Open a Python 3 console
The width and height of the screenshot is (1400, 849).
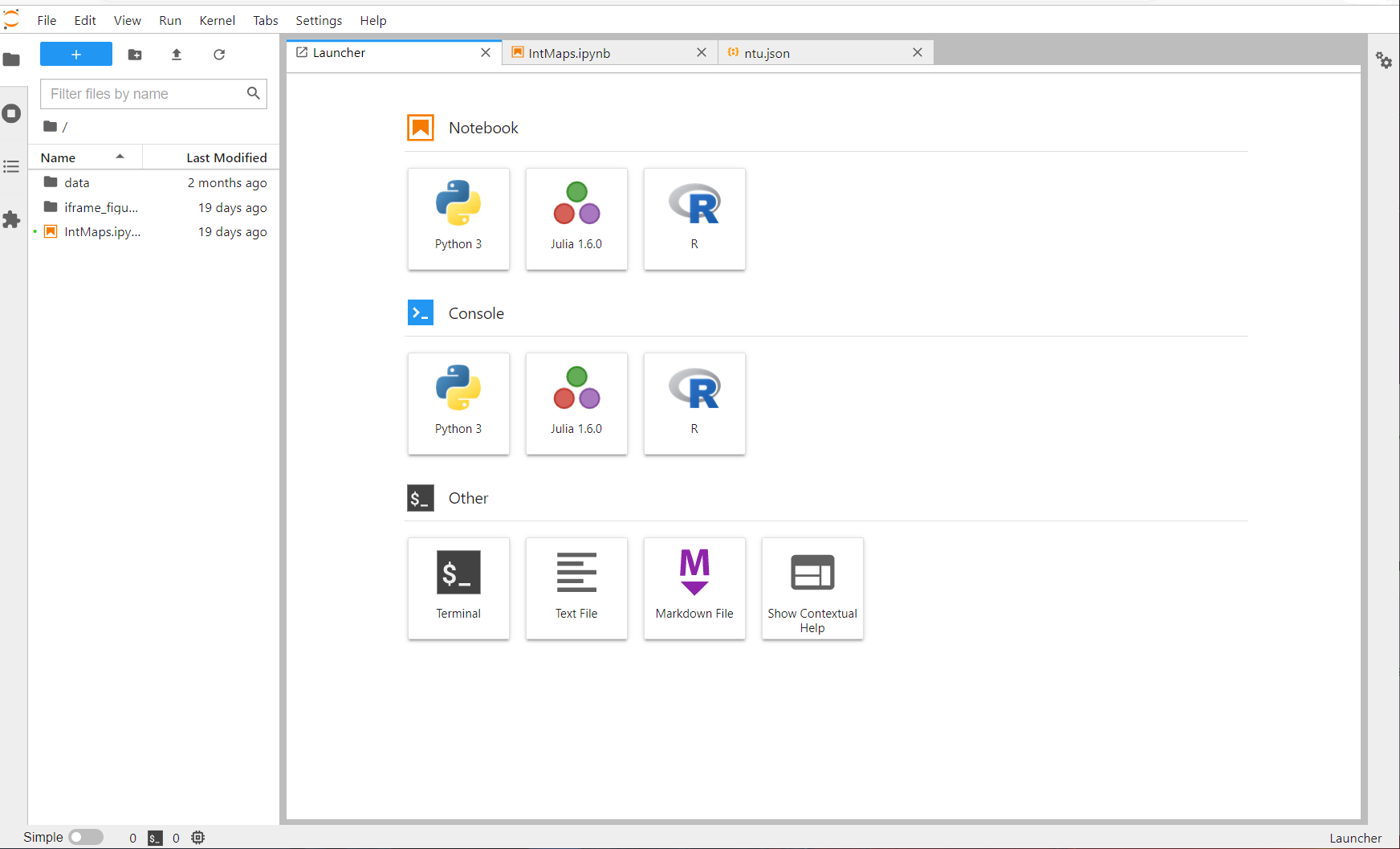(x=458, y=403)
